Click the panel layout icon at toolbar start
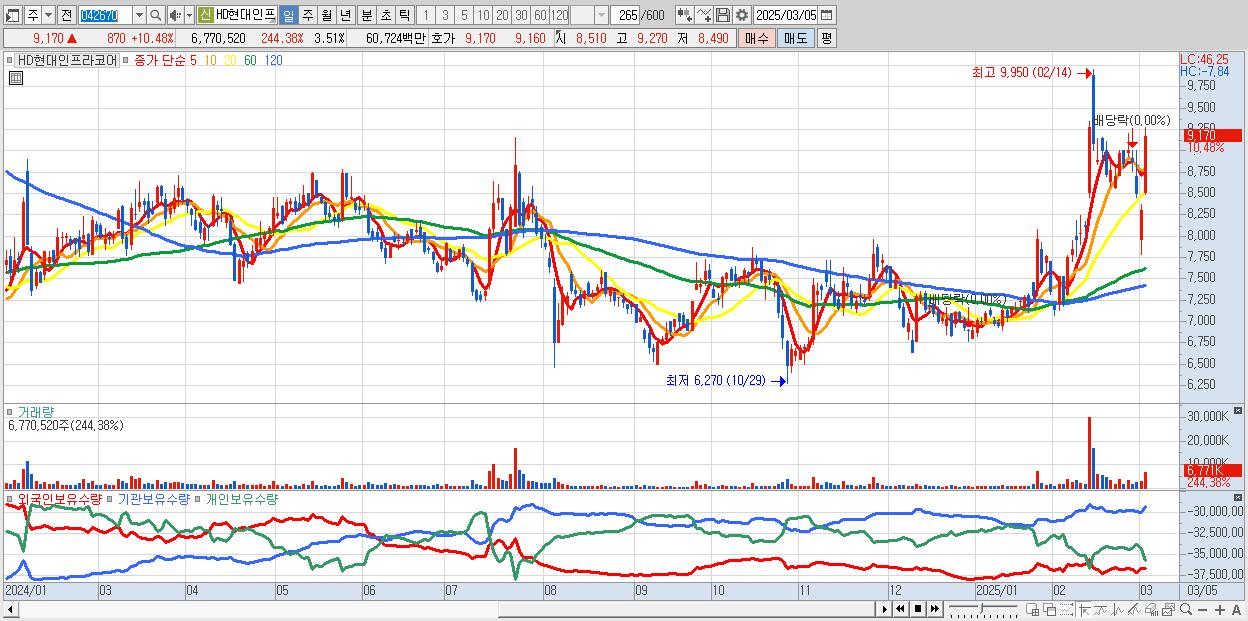1248x621 pixels. [12, 16]
